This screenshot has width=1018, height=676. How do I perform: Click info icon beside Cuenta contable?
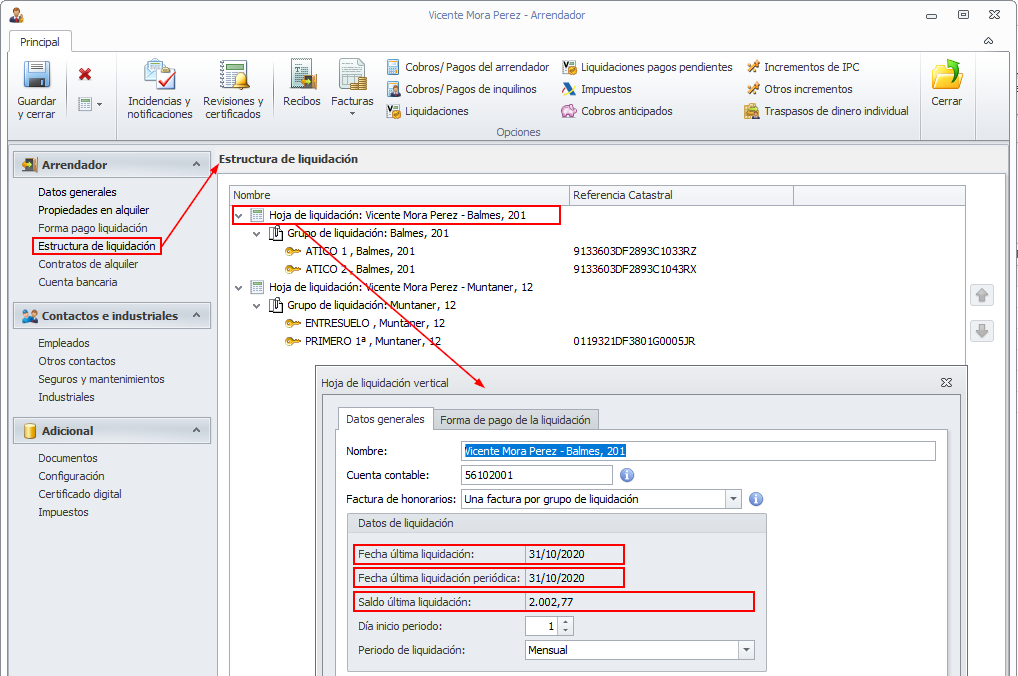pos(628,475)
